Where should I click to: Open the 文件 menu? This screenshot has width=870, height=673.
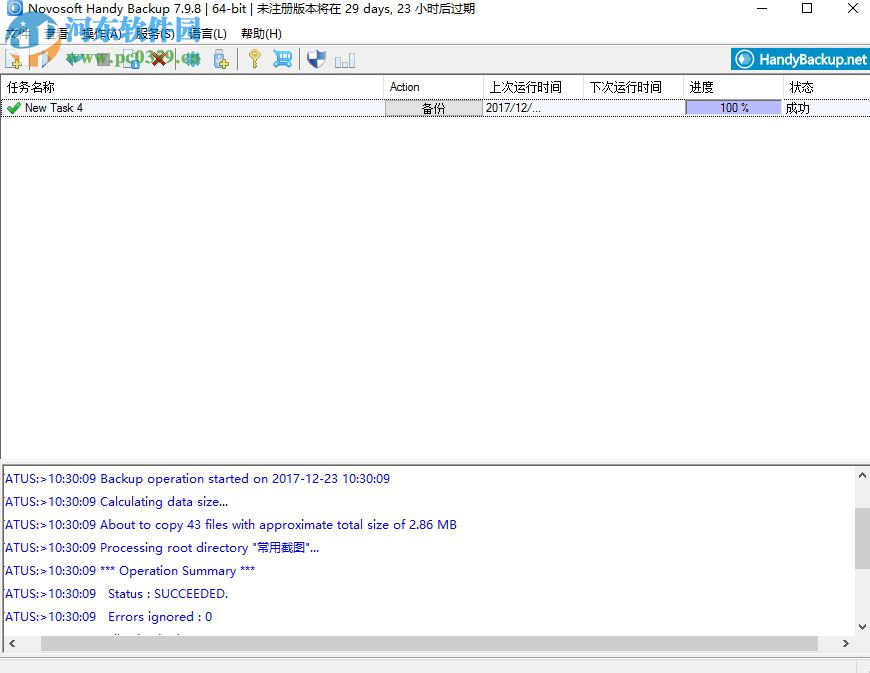pyautogui.click(x=18, y=33)
